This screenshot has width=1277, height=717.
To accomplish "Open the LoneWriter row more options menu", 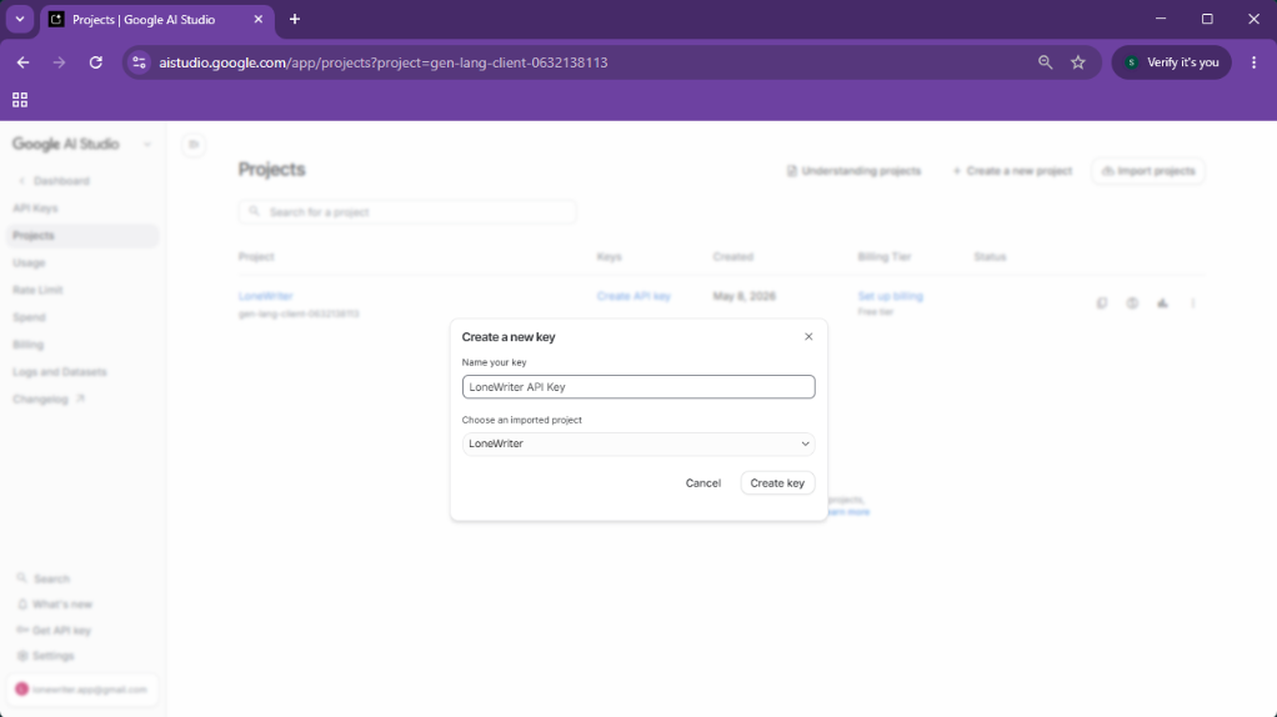I will pos(1193,303).
